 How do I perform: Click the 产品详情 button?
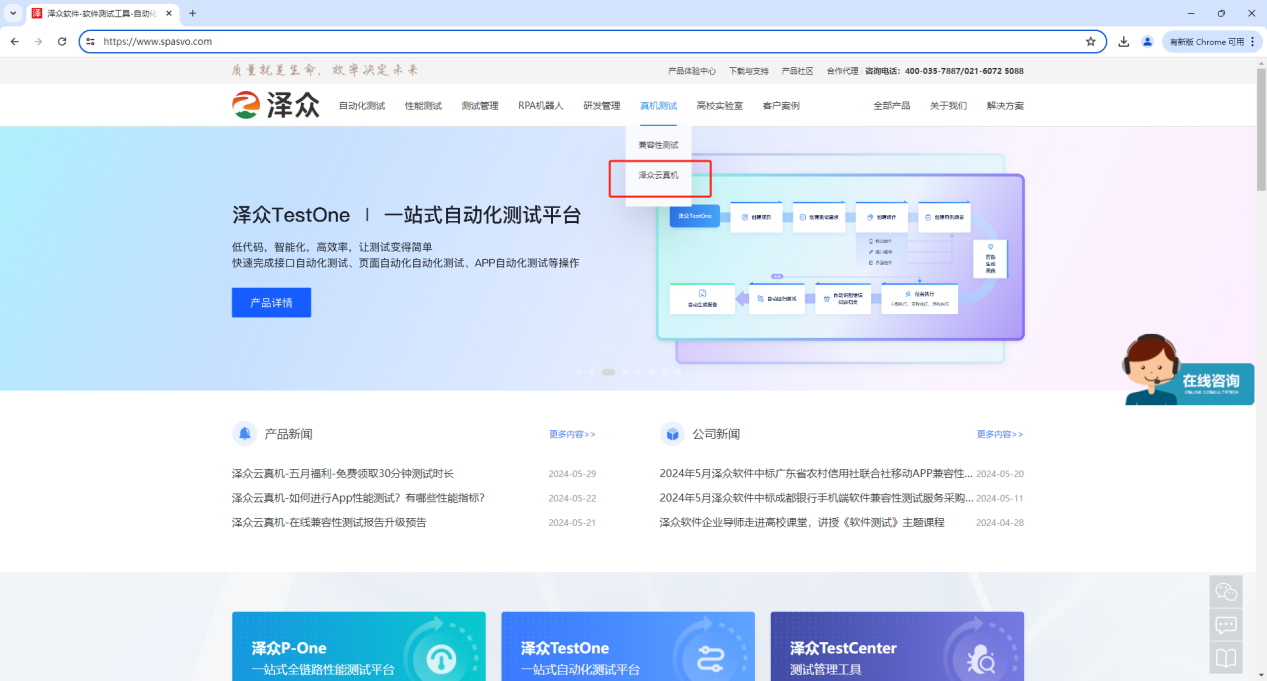(x=271, y=302)
